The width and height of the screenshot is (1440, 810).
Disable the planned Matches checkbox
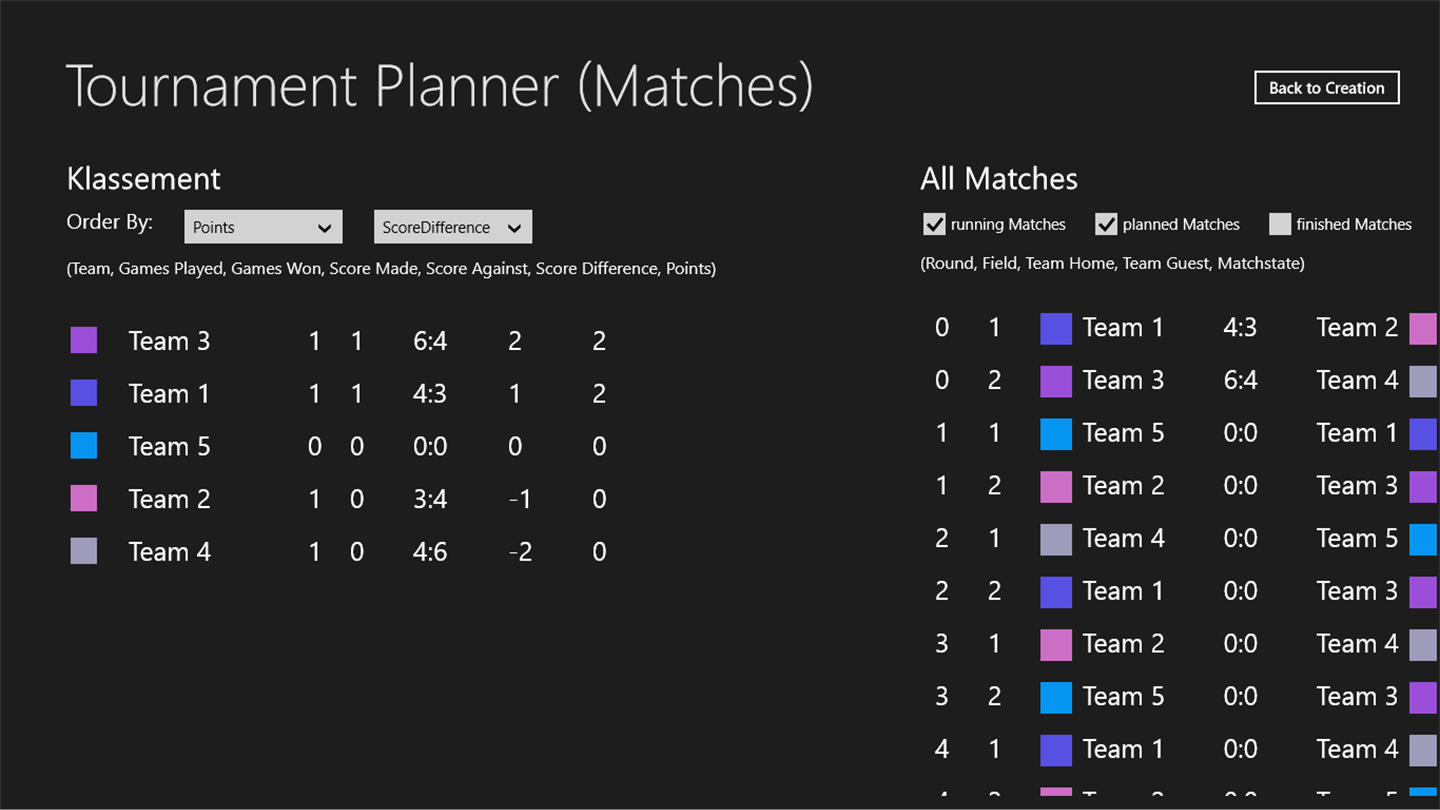(1106, 224)
